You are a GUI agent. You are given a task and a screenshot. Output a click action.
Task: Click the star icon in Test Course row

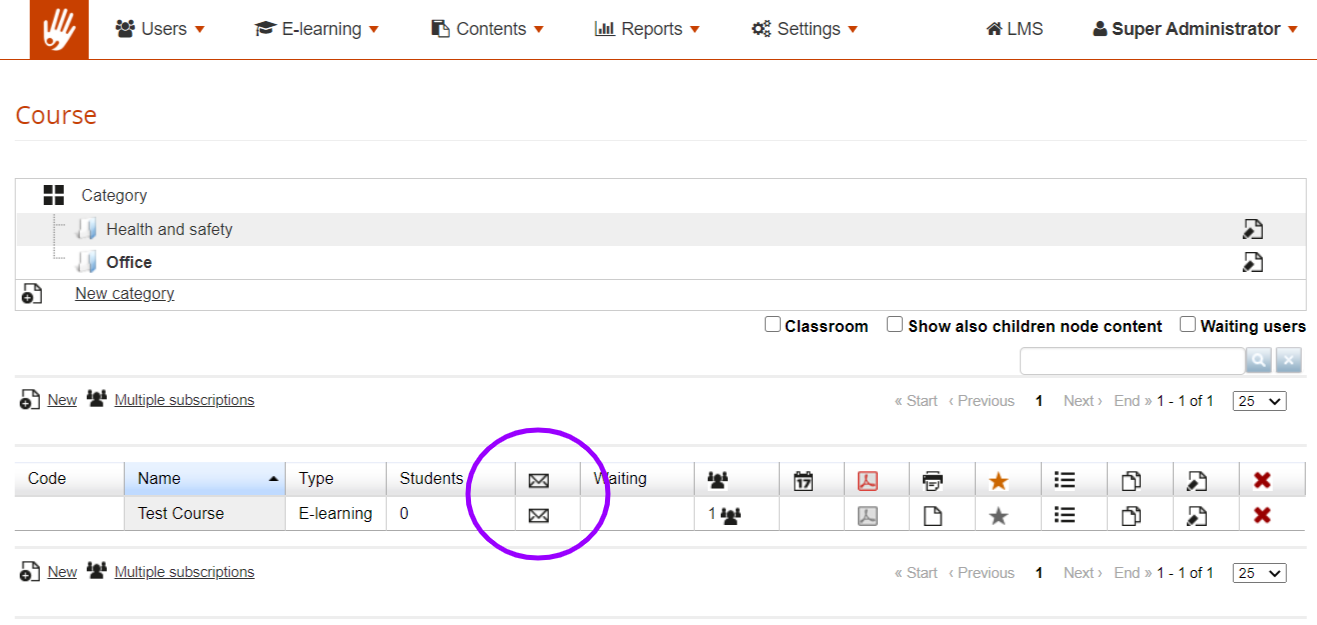coord(998,515)
